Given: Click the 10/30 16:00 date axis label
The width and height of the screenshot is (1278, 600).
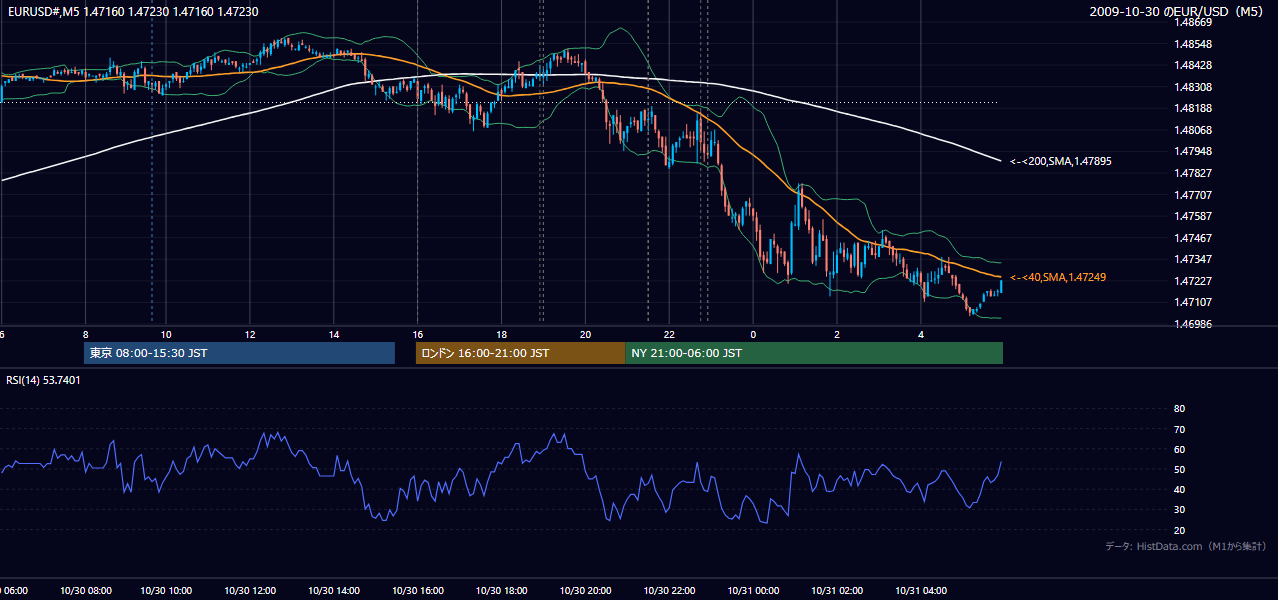Looking at the screenshot, I should coord(418,590).
